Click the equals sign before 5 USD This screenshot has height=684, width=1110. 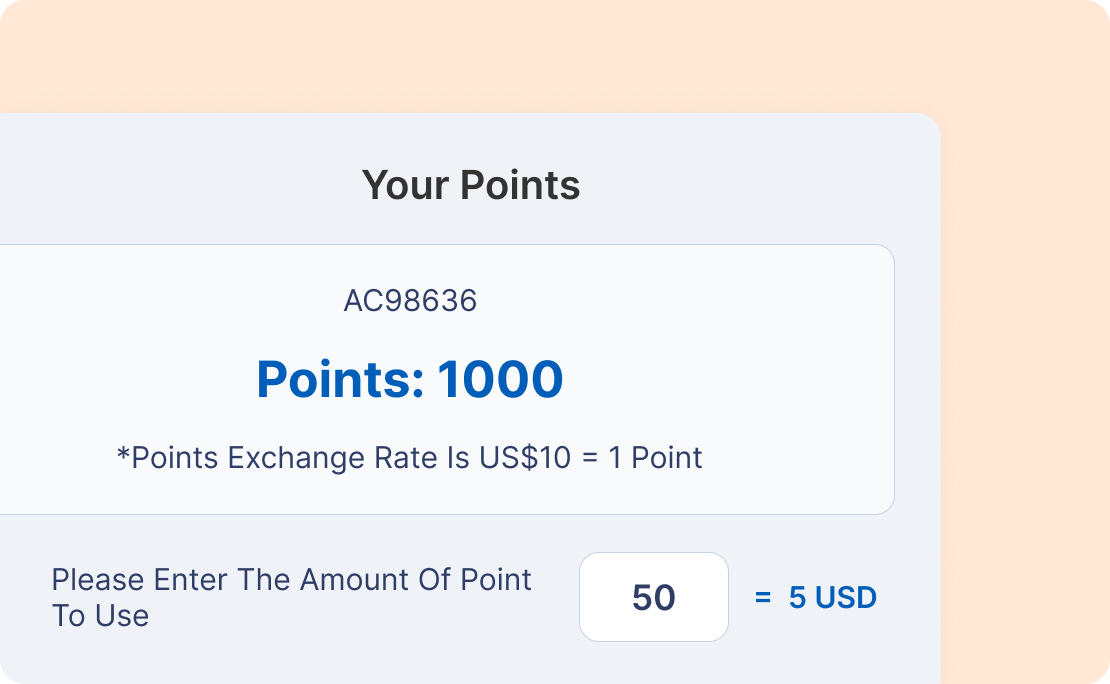tap(763, 598)
